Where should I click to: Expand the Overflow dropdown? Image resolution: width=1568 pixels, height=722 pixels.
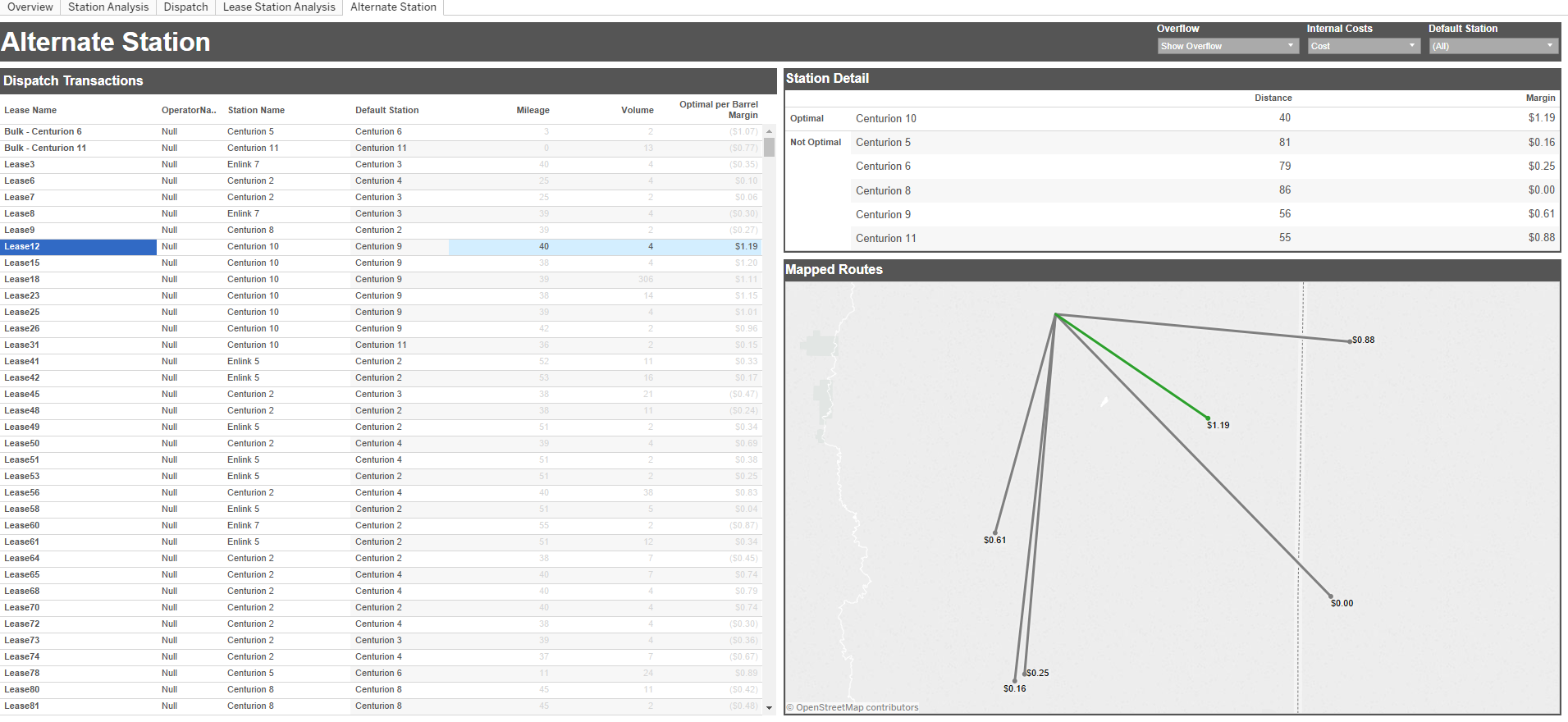pos(1227,46)
